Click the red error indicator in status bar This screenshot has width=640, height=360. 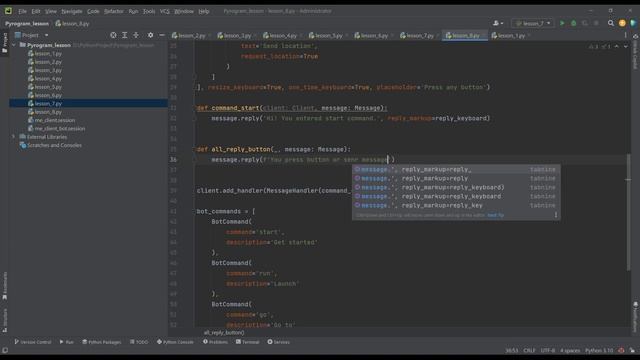(621, 351)
